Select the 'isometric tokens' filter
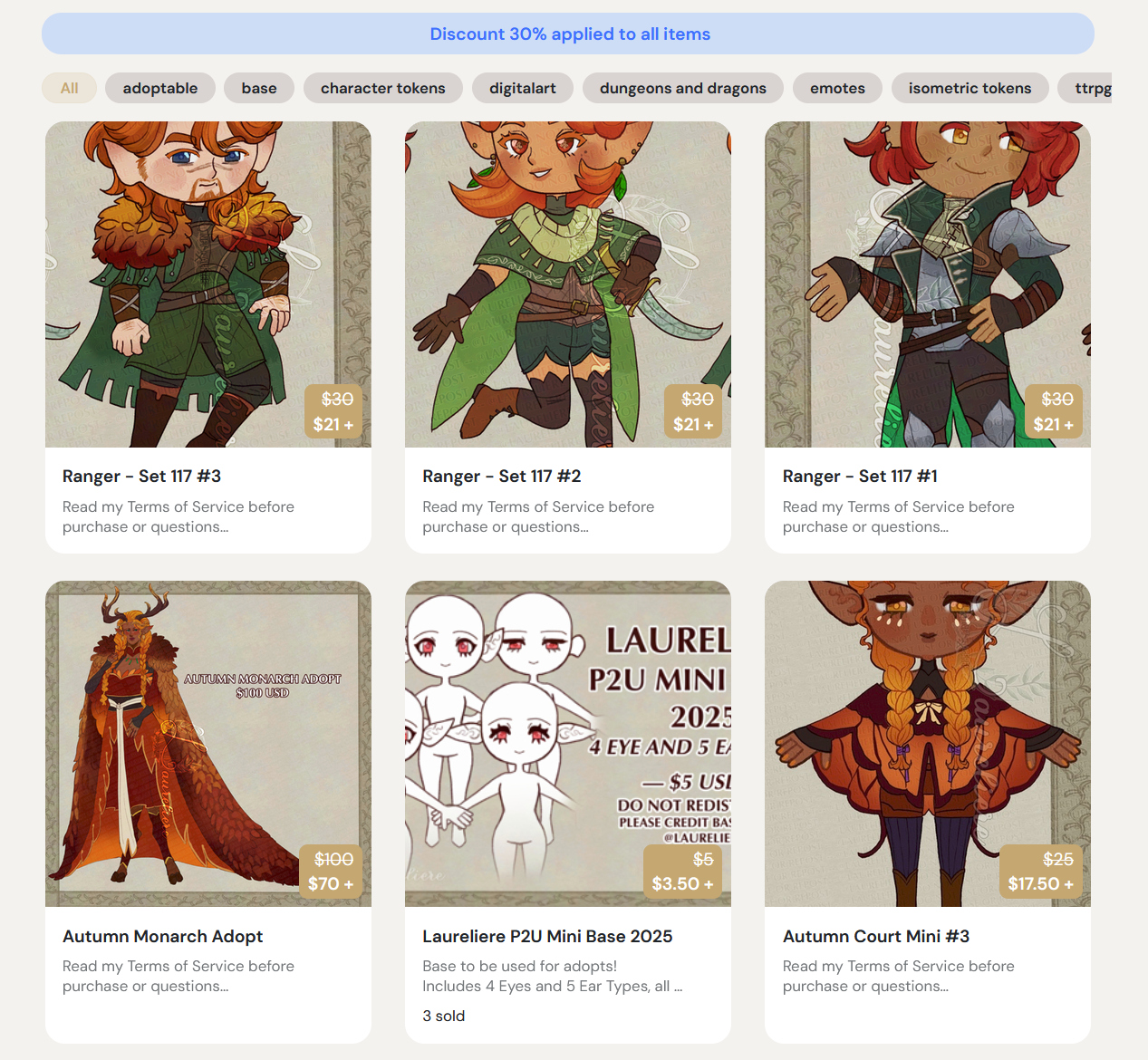Screen dimensions: 1148x1060 coord(970,88)
